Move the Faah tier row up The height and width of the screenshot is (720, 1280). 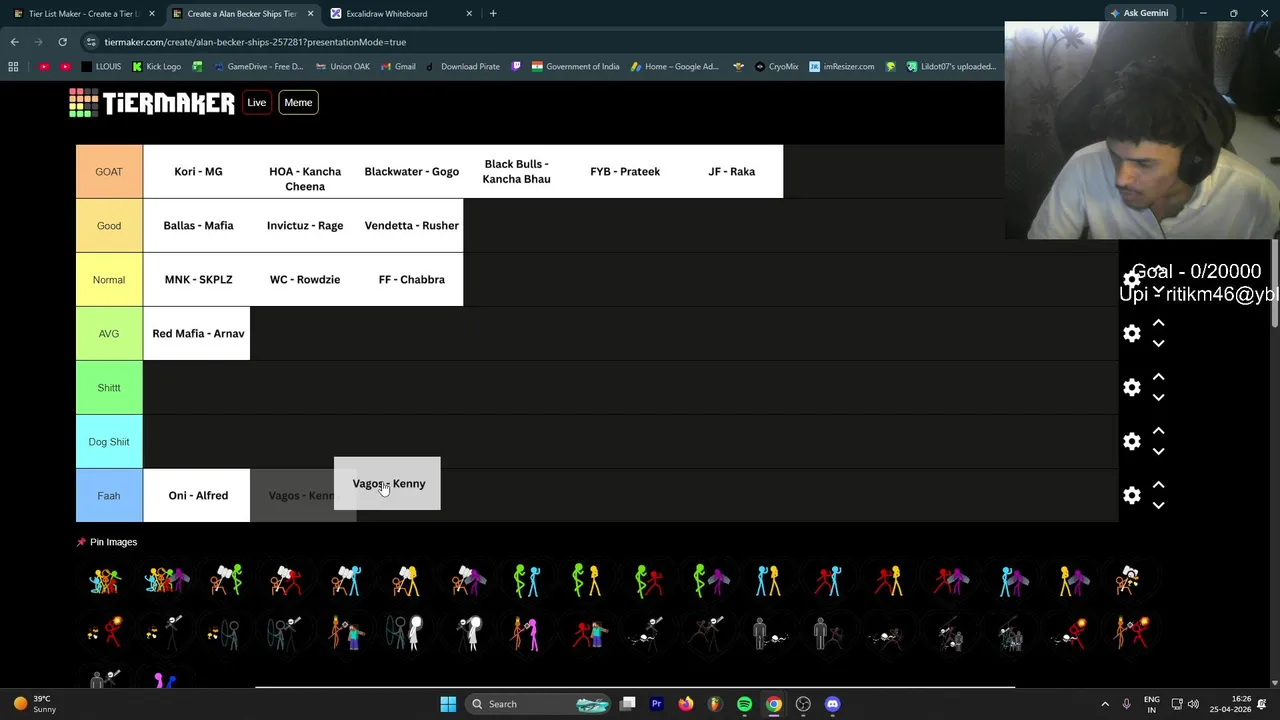1158,485
